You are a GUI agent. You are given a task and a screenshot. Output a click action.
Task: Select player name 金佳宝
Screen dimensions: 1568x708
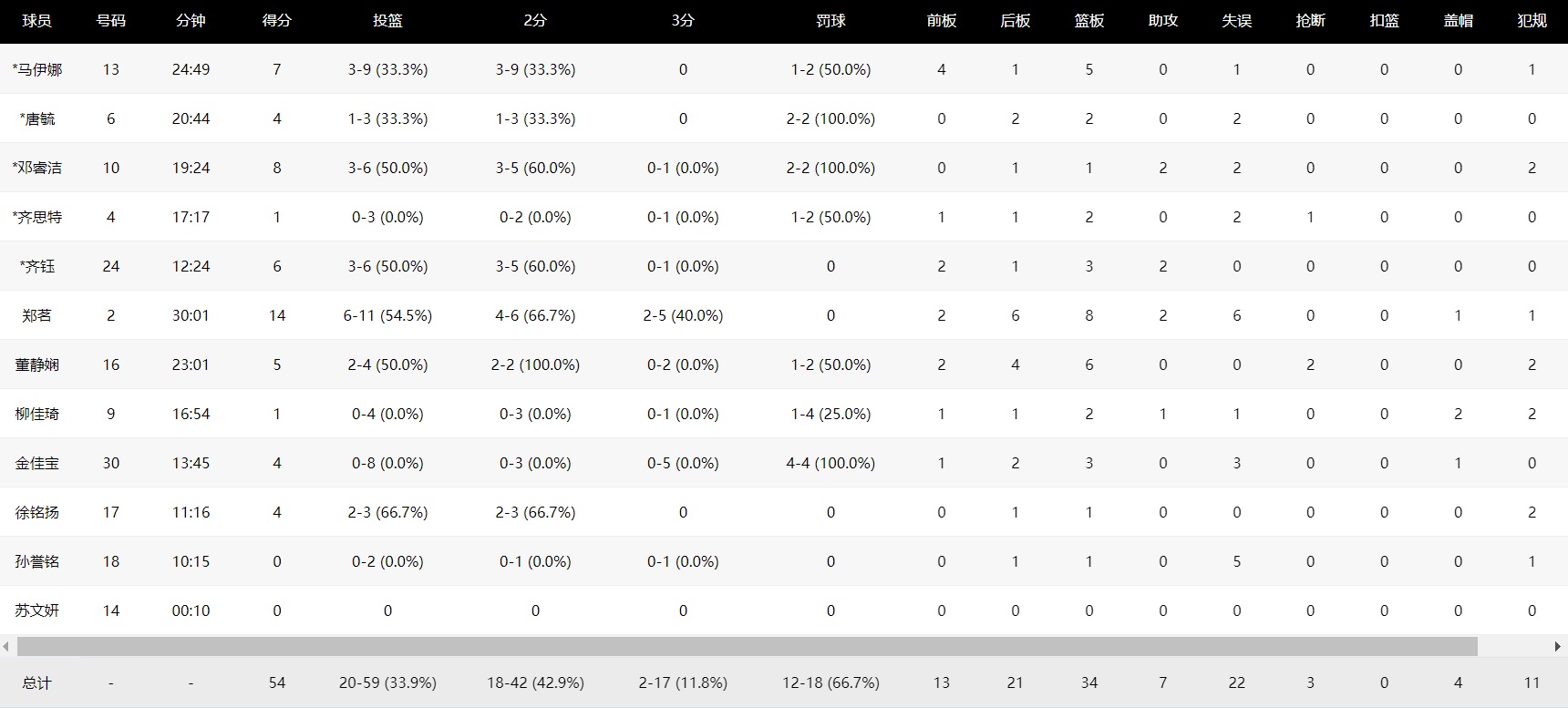(x=37, y=463)
